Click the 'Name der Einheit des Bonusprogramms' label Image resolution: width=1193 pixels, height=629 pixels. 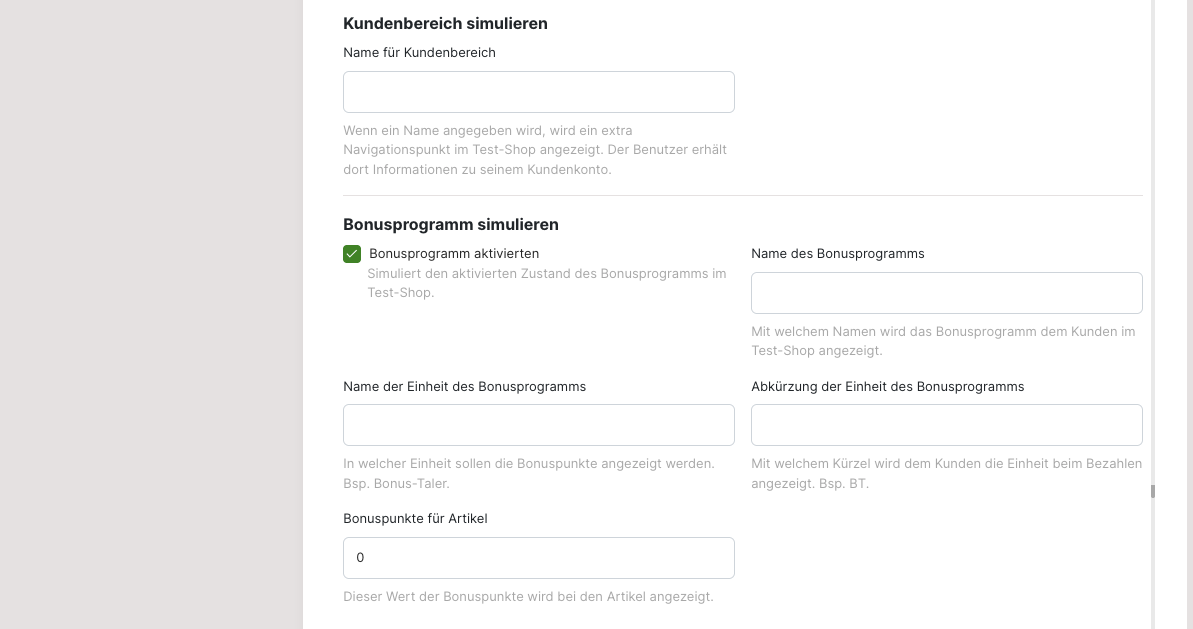point(464,386)
